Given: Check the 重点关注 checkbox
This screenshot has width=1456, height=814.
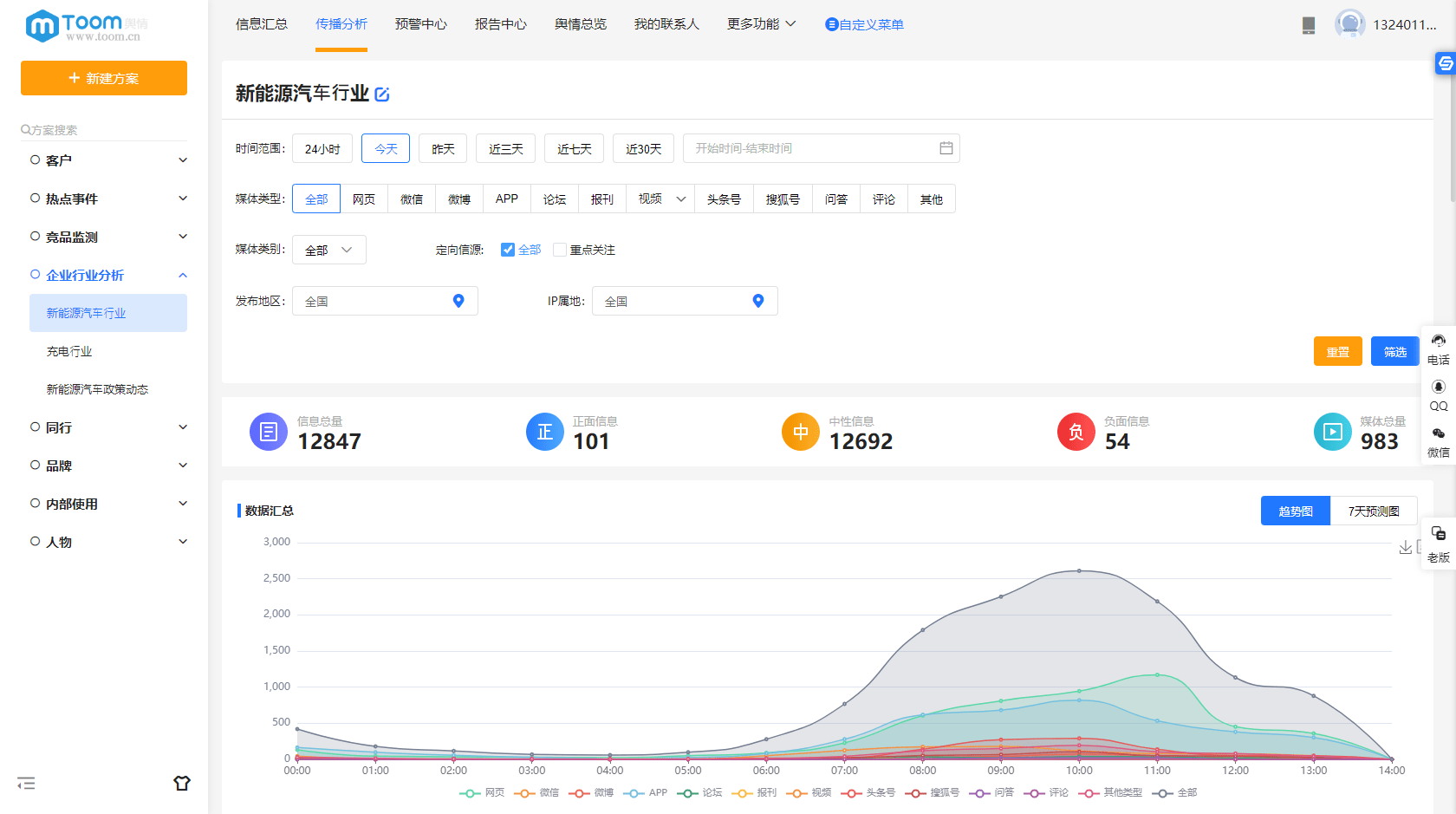Looking at the screenshot, I should click(x=560, y=250).
